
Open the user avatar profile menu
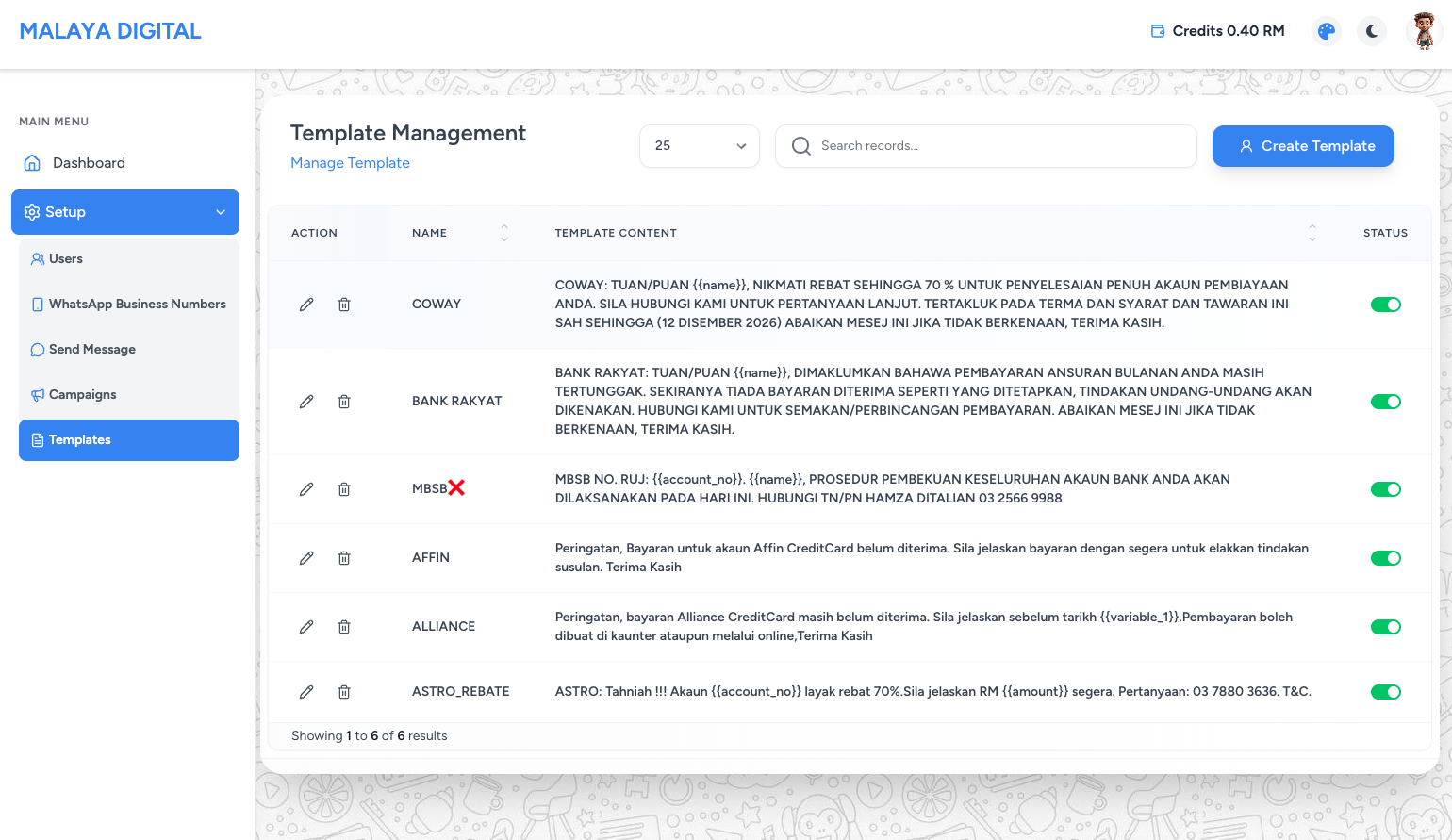(1424, 31)
